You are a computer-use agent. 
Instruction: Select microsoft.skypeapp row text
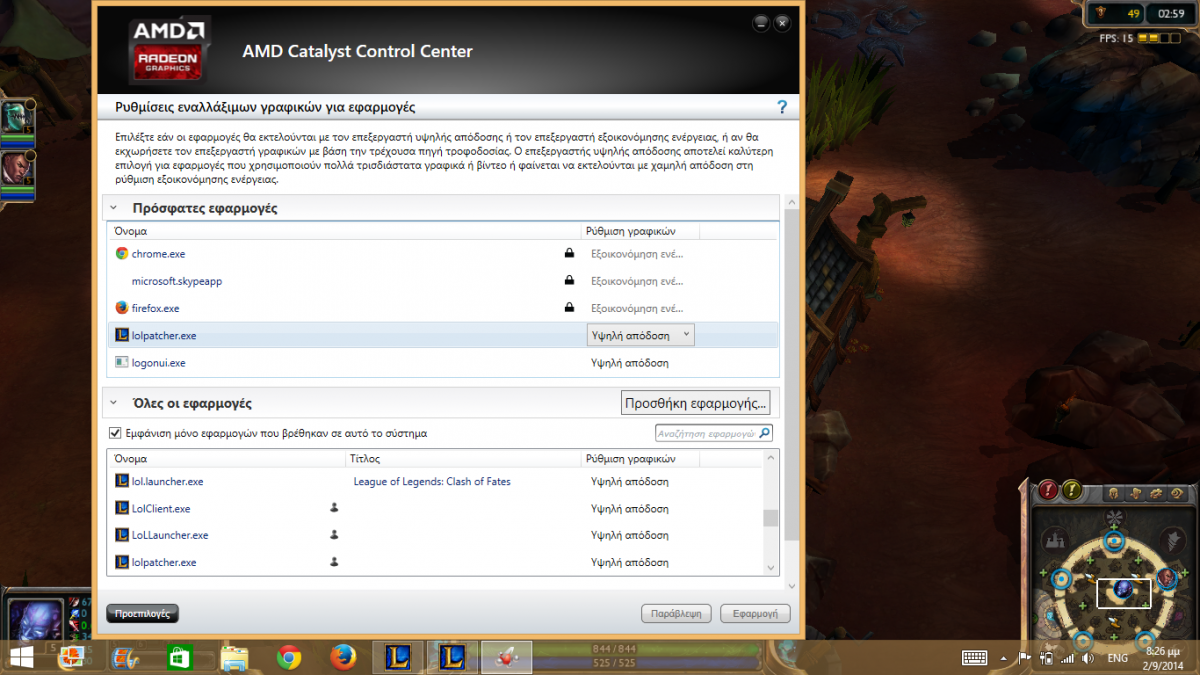(177, 281)
